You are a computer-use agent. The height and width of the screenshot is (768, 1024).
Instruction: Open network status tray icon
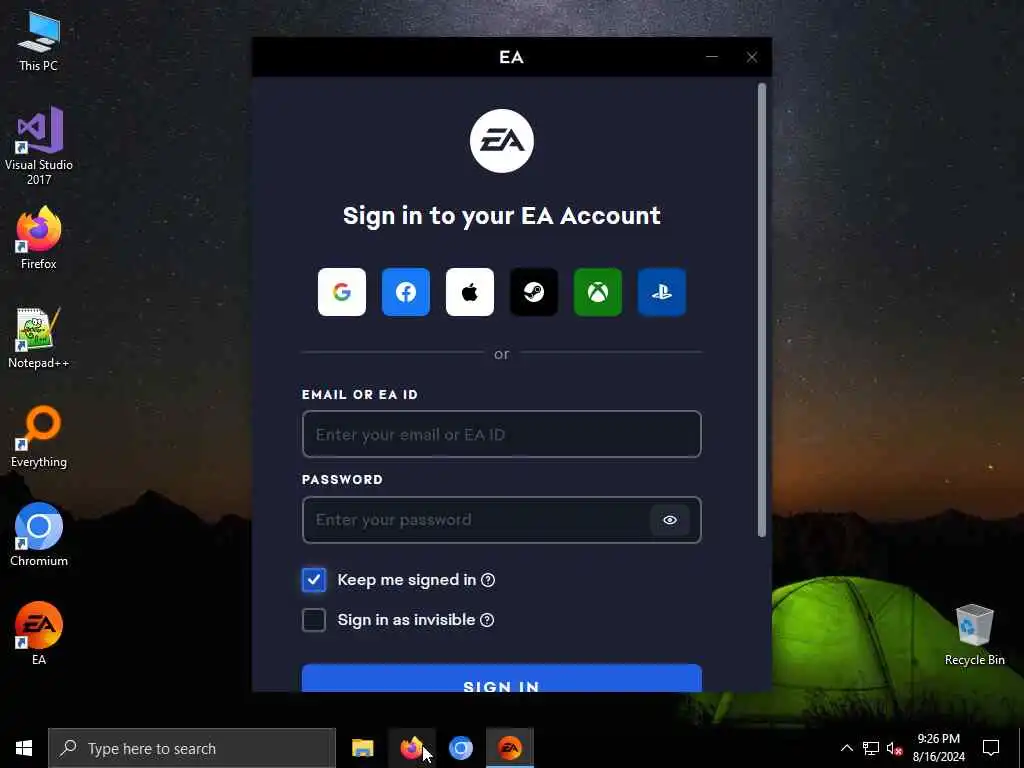871,748
